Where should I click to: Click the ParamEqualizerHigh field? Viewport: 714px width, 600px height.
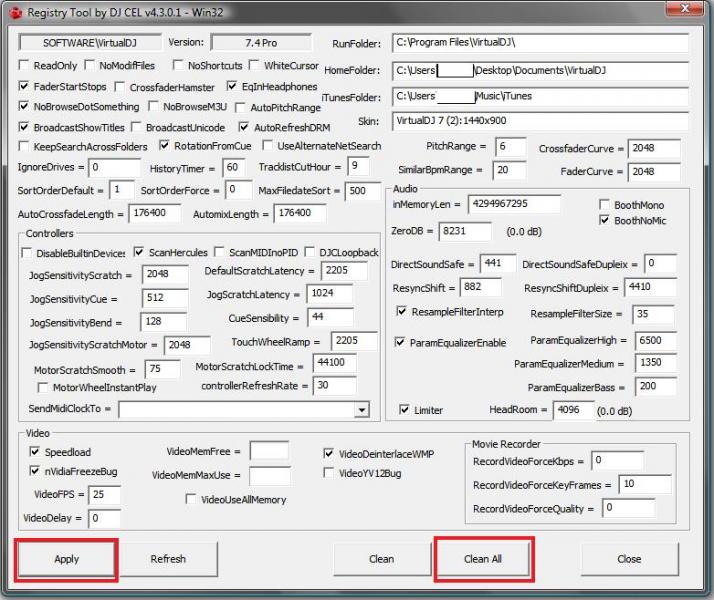656,341
